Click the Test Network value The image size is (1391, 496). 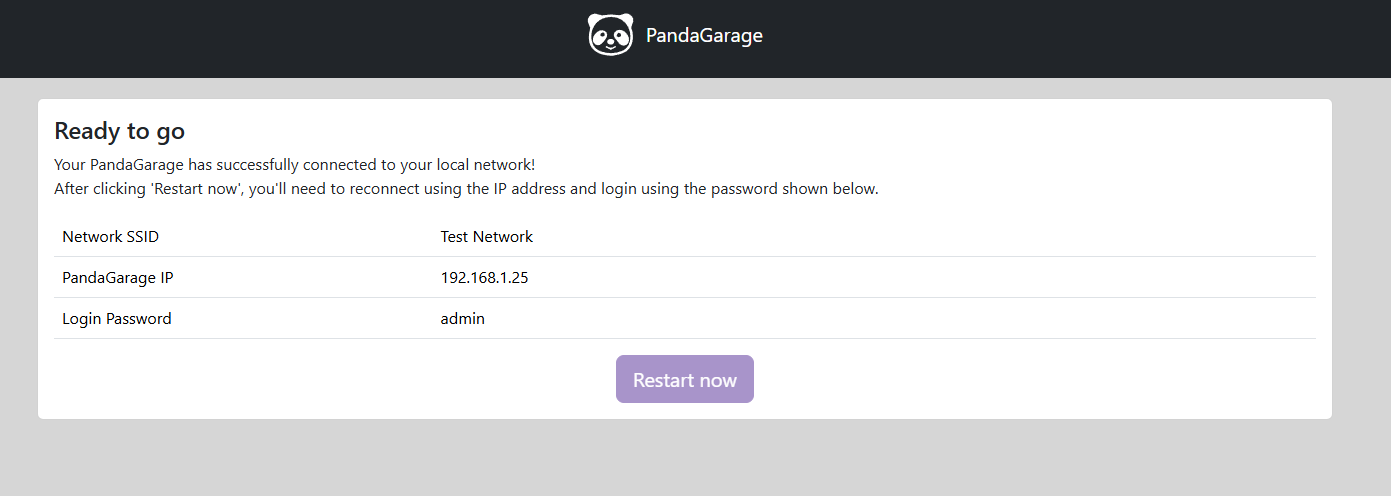click(487, 237)
